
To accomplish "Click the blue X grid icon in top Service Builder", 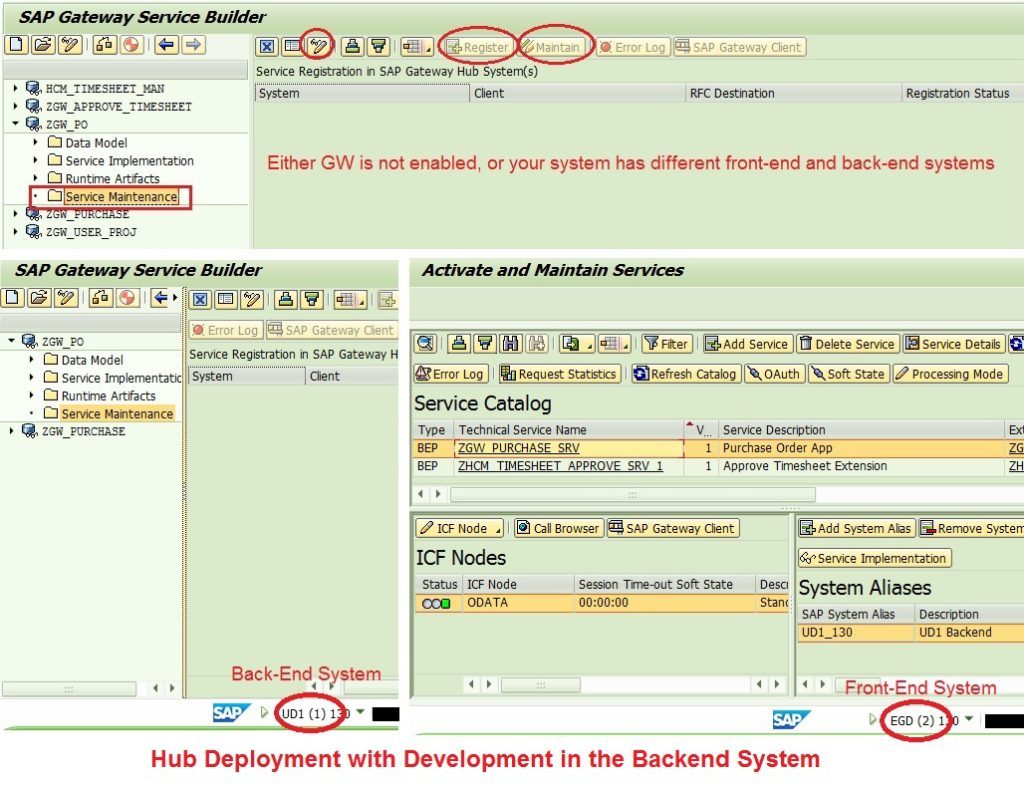I will [266, 46].
